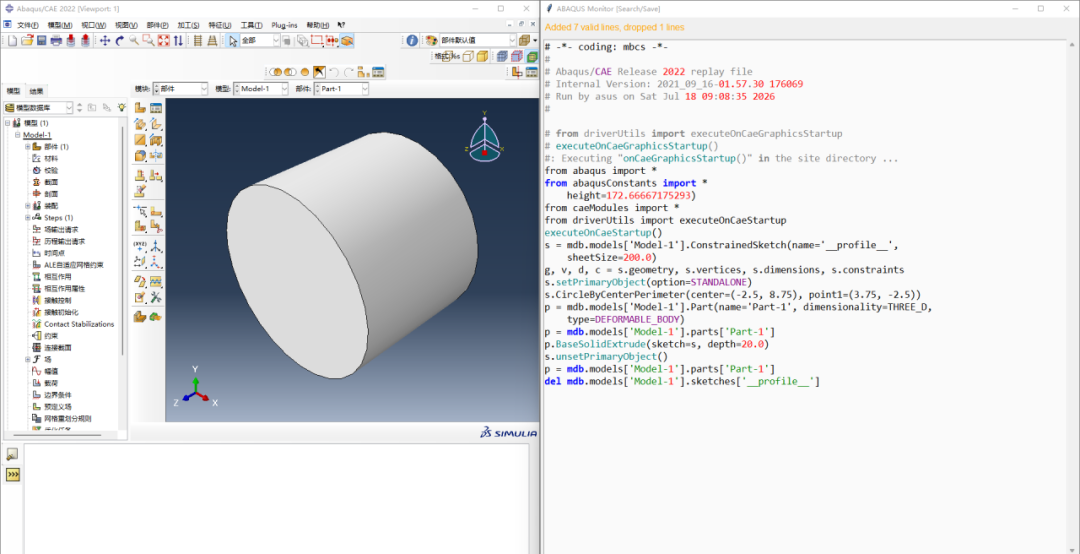
Task: Open the 模型(M) menu
Action: click(x=60, y=25)
